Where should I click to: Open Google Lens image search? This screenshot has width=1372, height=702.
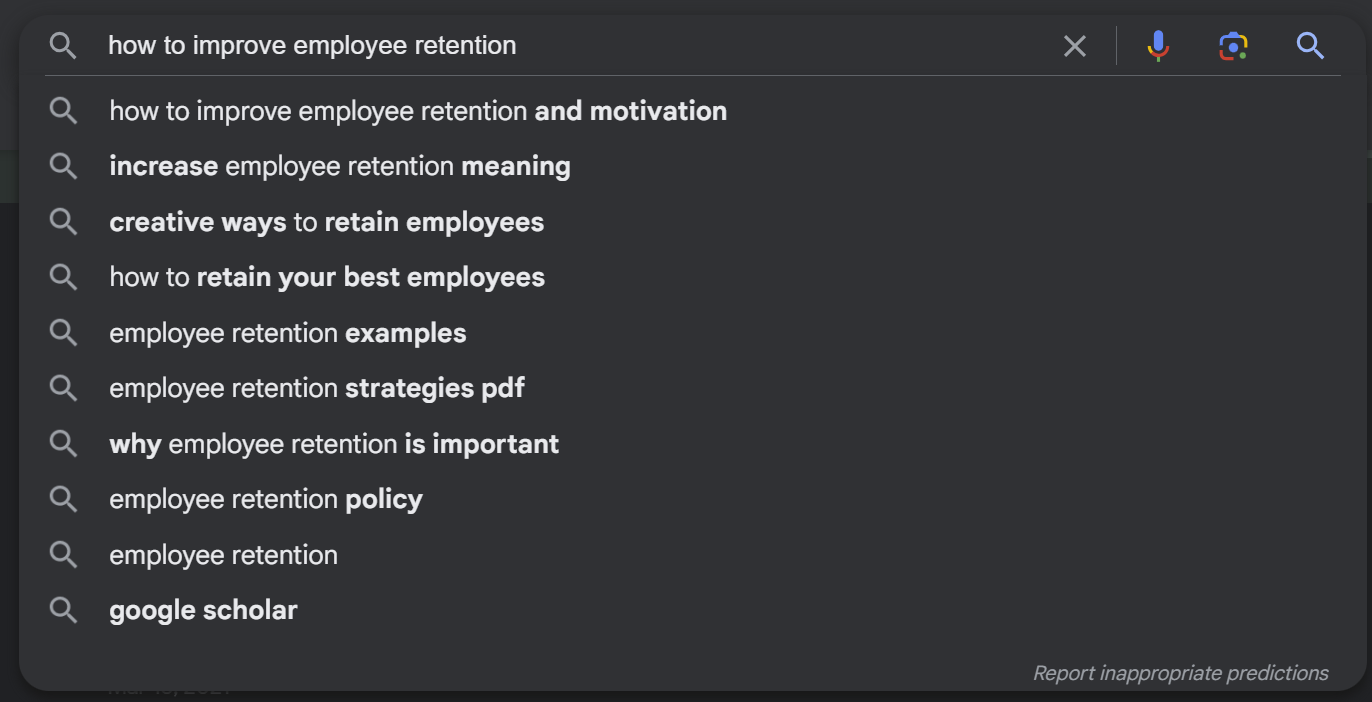(x=1233, y=46)
